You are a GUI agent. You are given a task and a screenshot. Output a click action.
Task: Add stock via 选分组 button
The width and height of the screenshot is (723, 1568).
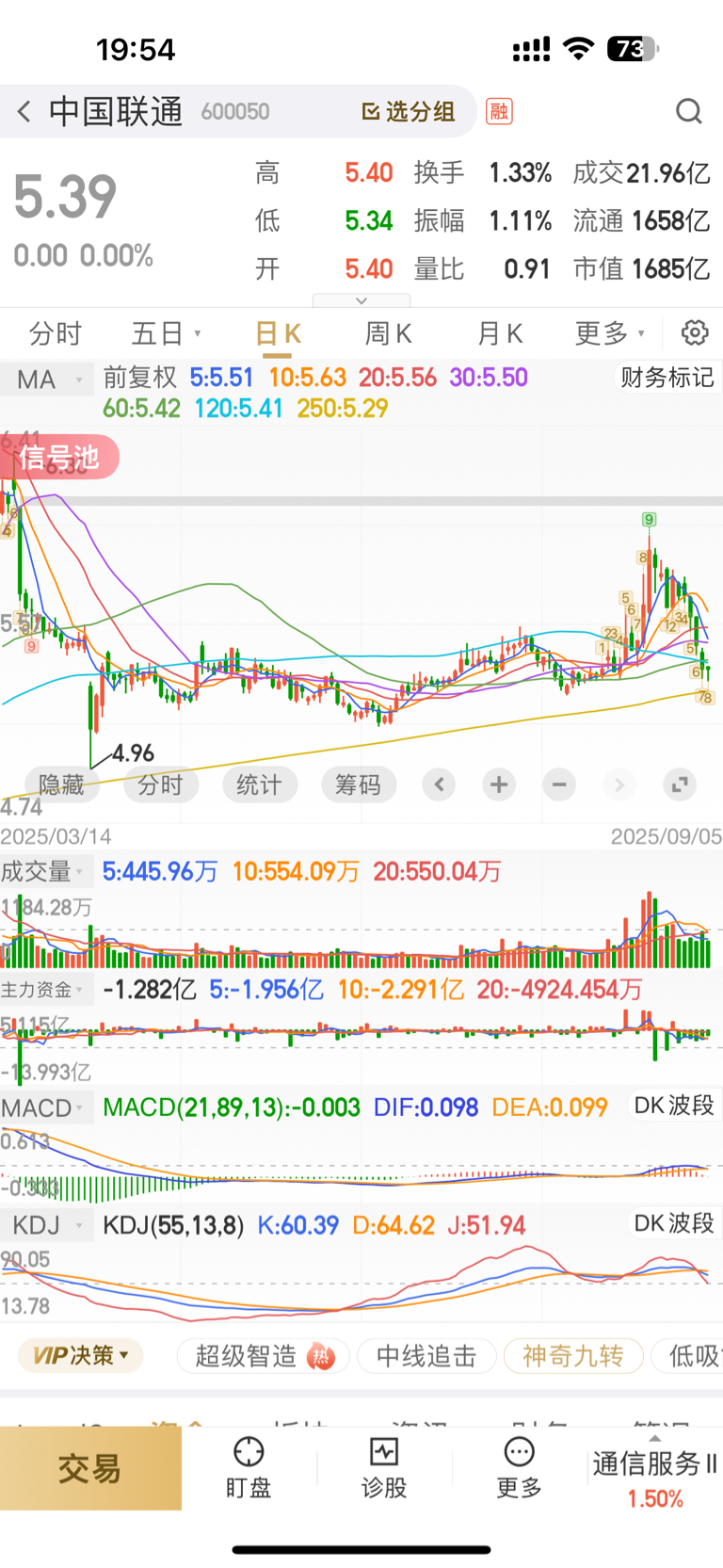tap(409, 111)
